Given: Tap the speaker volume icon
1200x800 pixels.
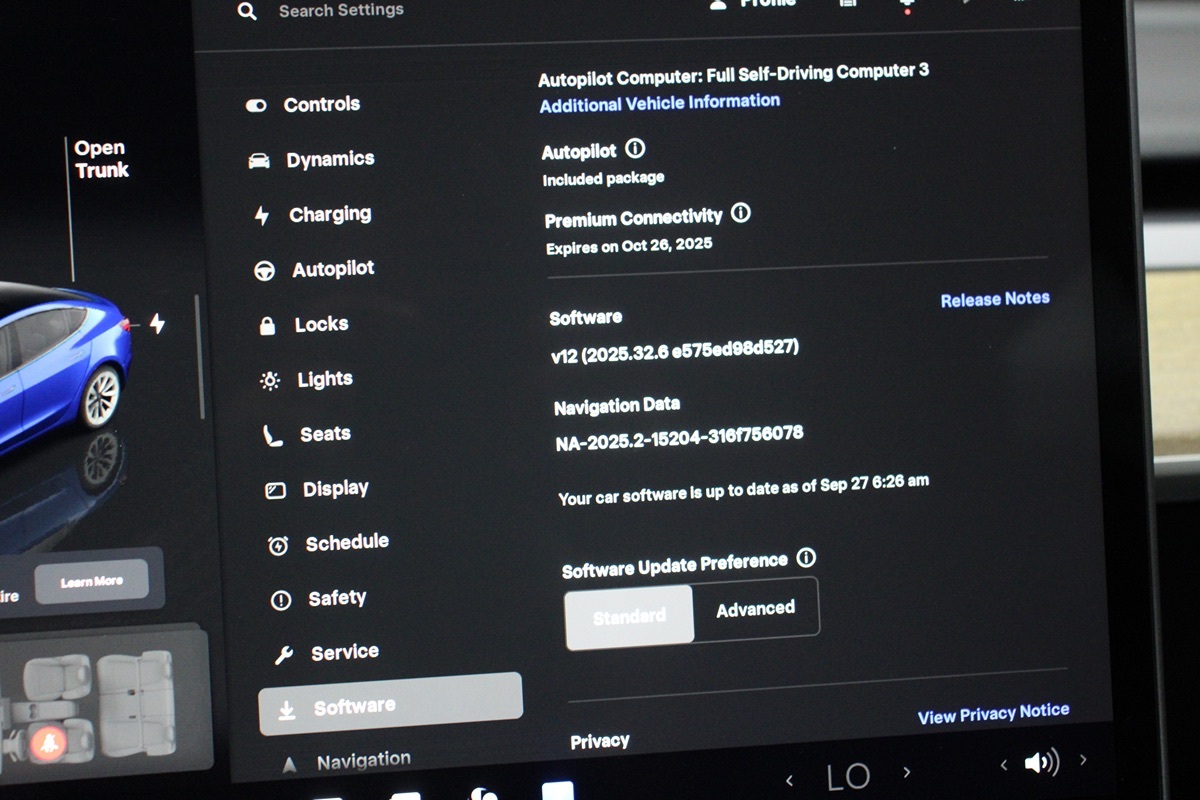Looking at the screenshot, I should [x=1041, y=763].
